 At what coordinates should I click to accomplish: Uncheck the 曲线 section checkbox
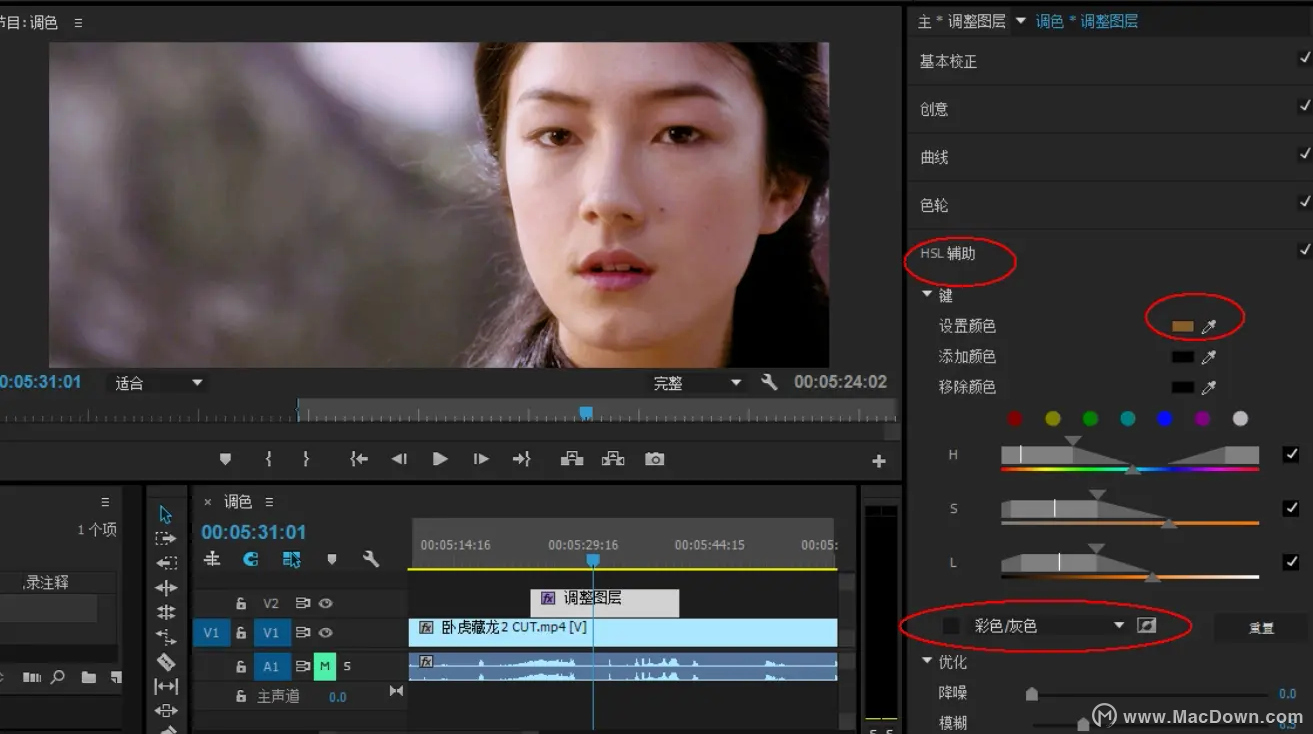[x=1304, y=154]
